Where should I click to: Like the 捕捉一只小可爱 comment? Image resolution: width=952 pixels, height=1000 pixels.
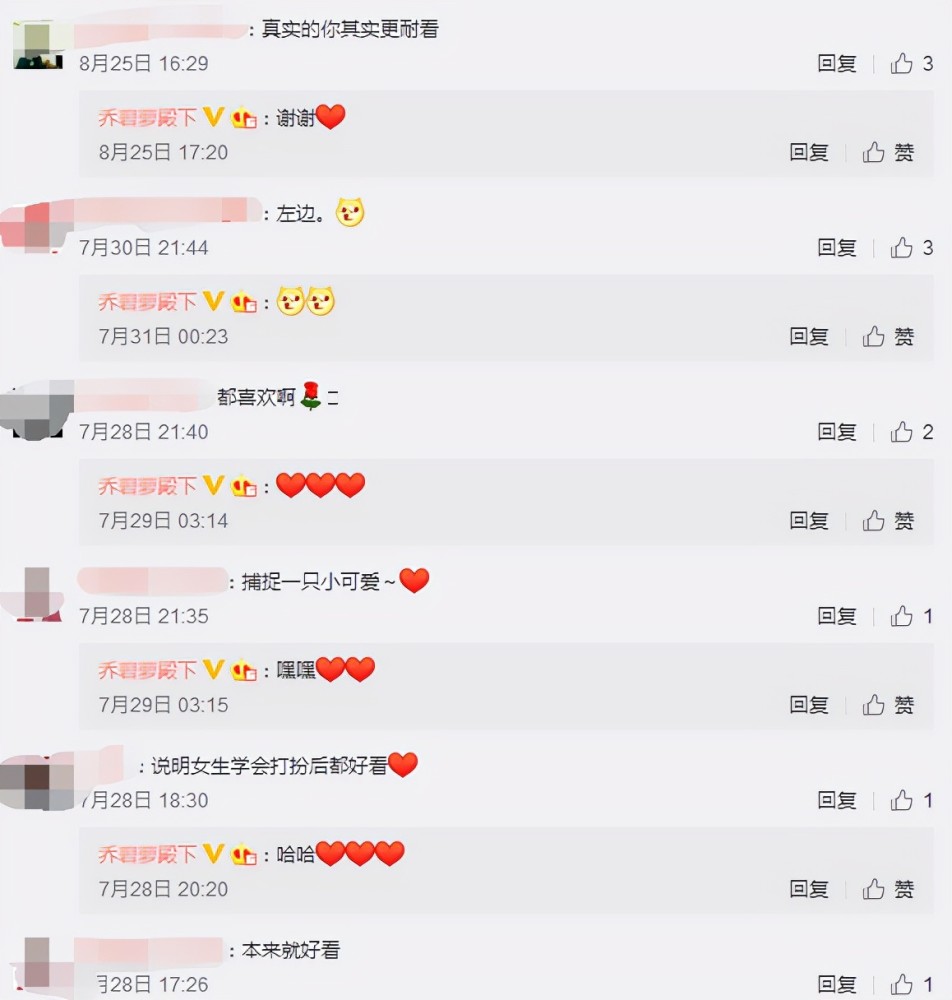tap(911, 616)
